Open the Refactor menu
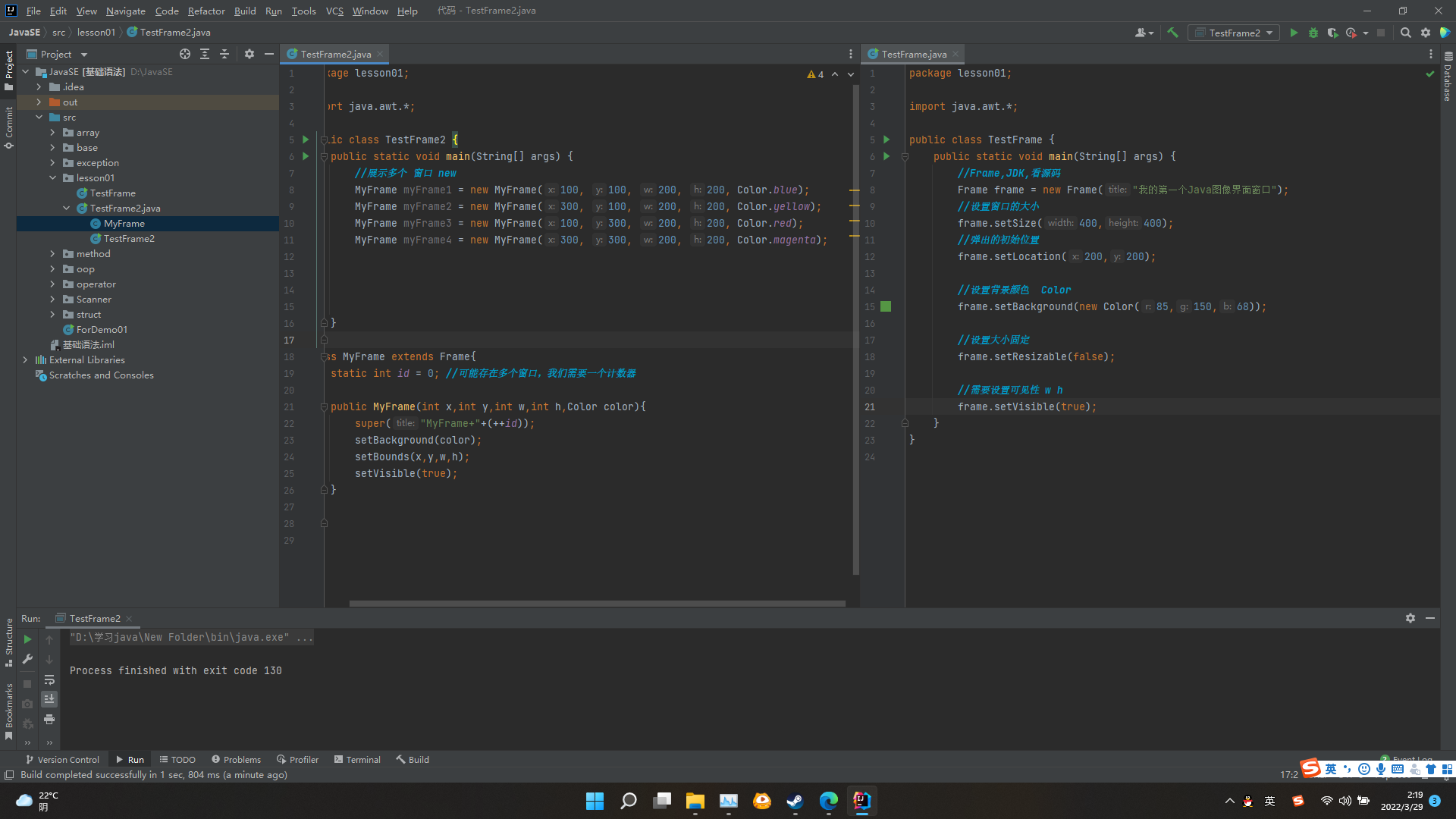The height and width of the screenshot is (819, 1456). [x=206, y=11]
